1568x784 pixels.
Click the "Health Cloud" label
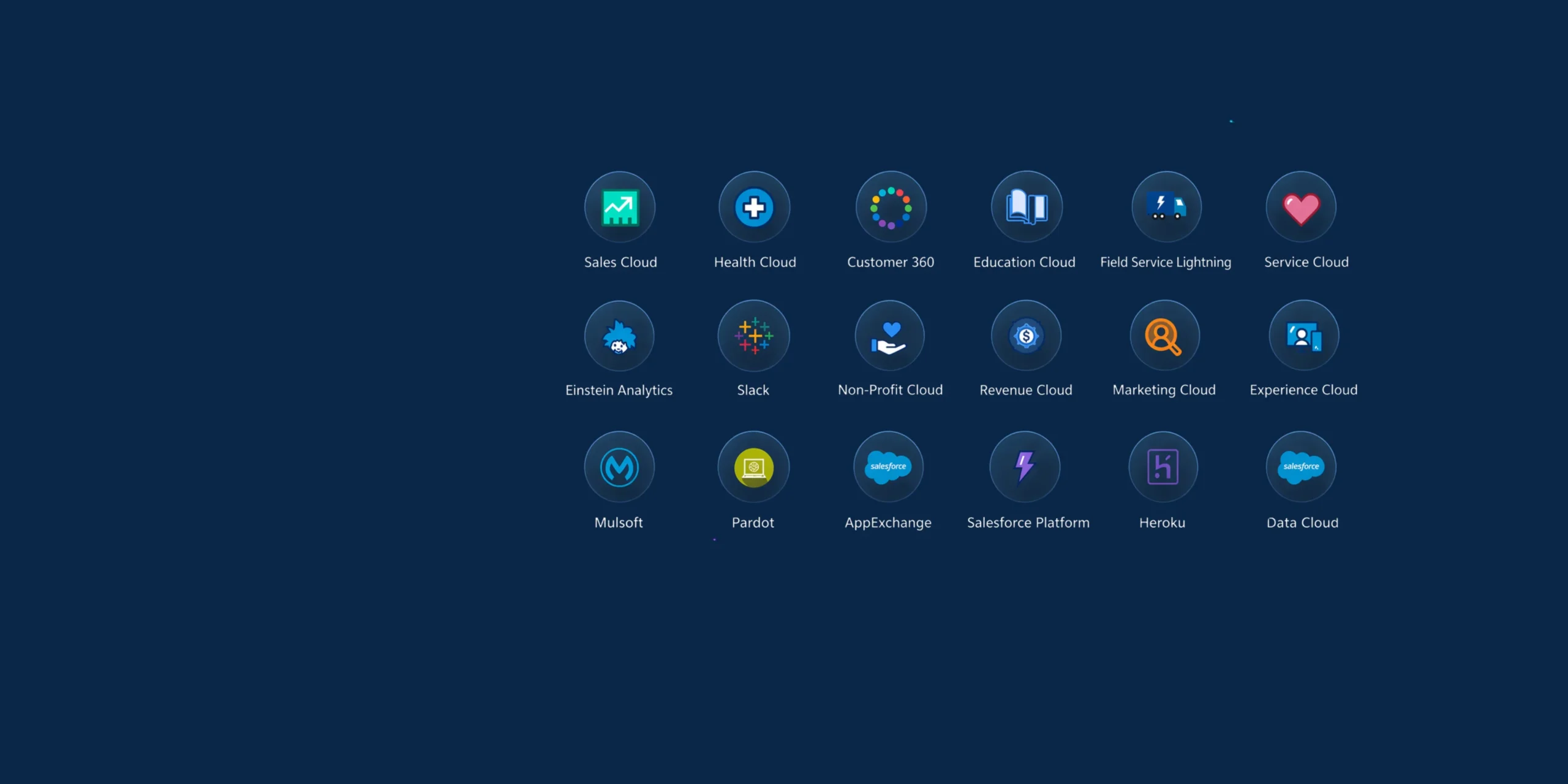755,262
